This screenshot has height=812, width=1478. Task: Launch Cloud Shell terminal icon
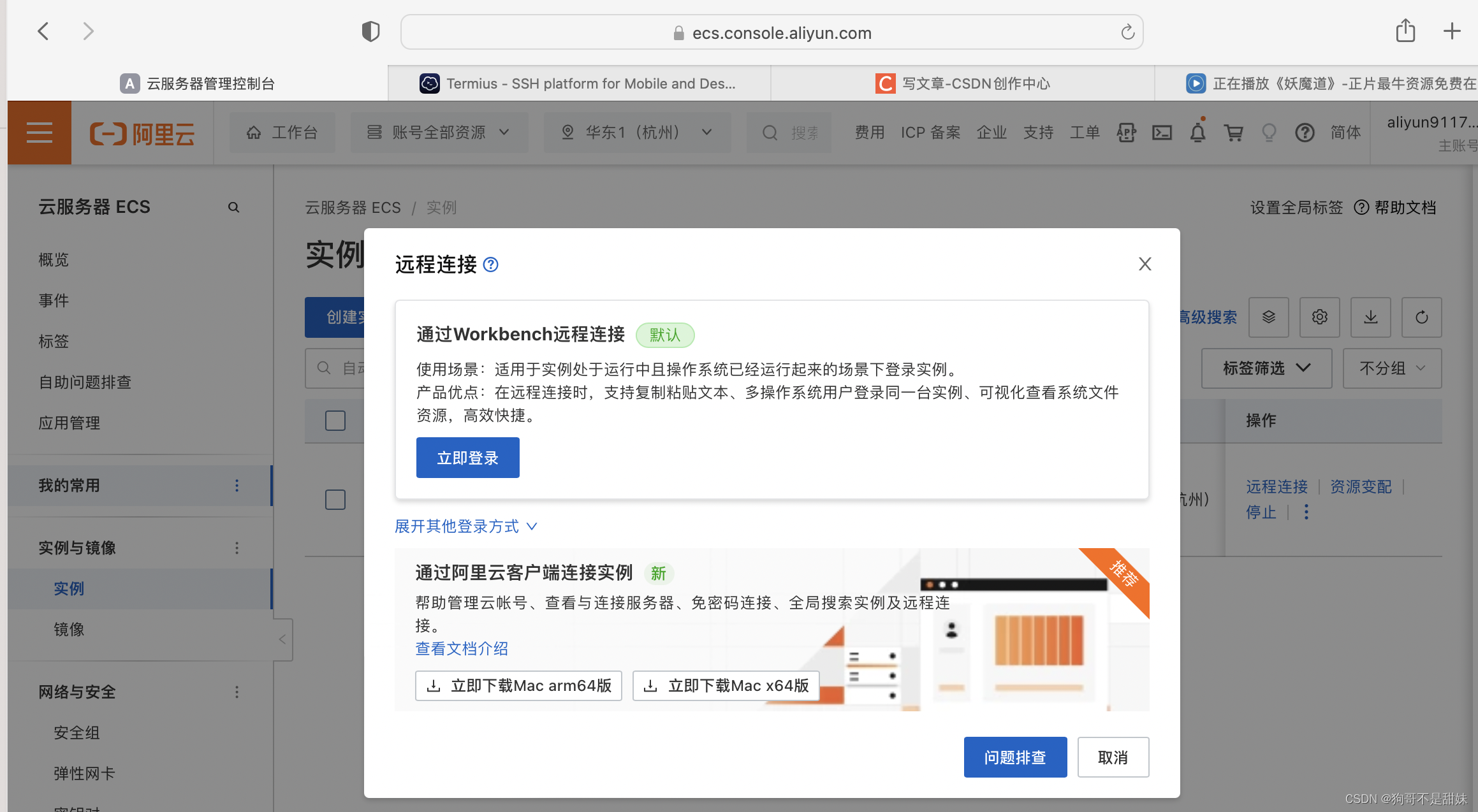[1162, 133]
